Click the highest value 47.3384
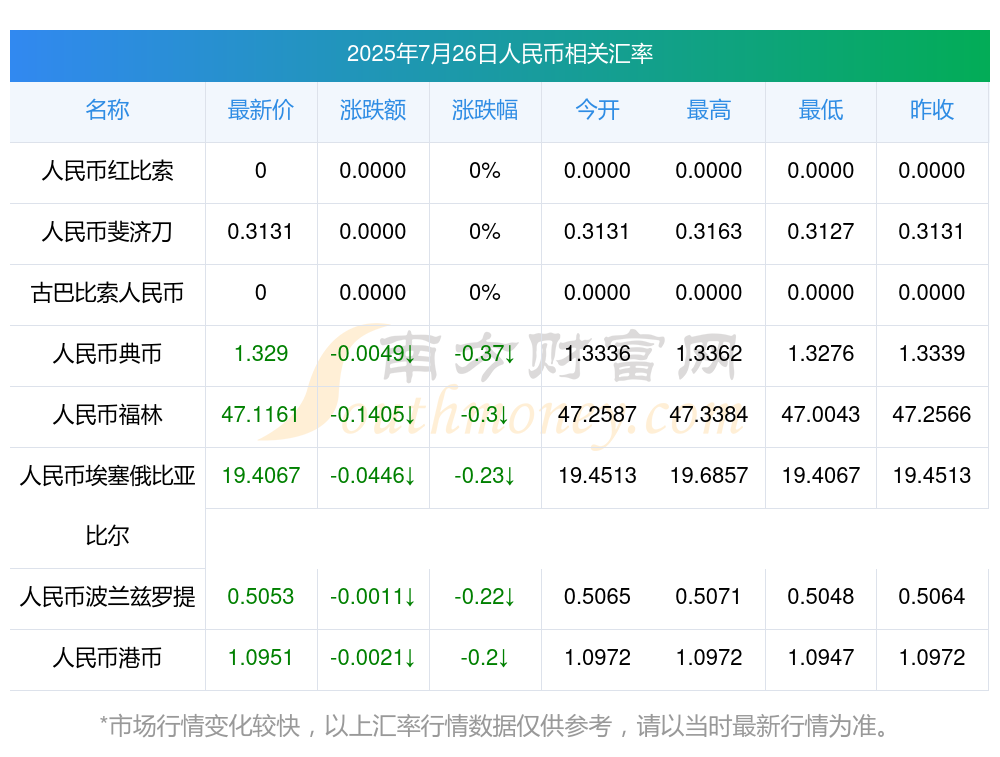 pos(709,415)
